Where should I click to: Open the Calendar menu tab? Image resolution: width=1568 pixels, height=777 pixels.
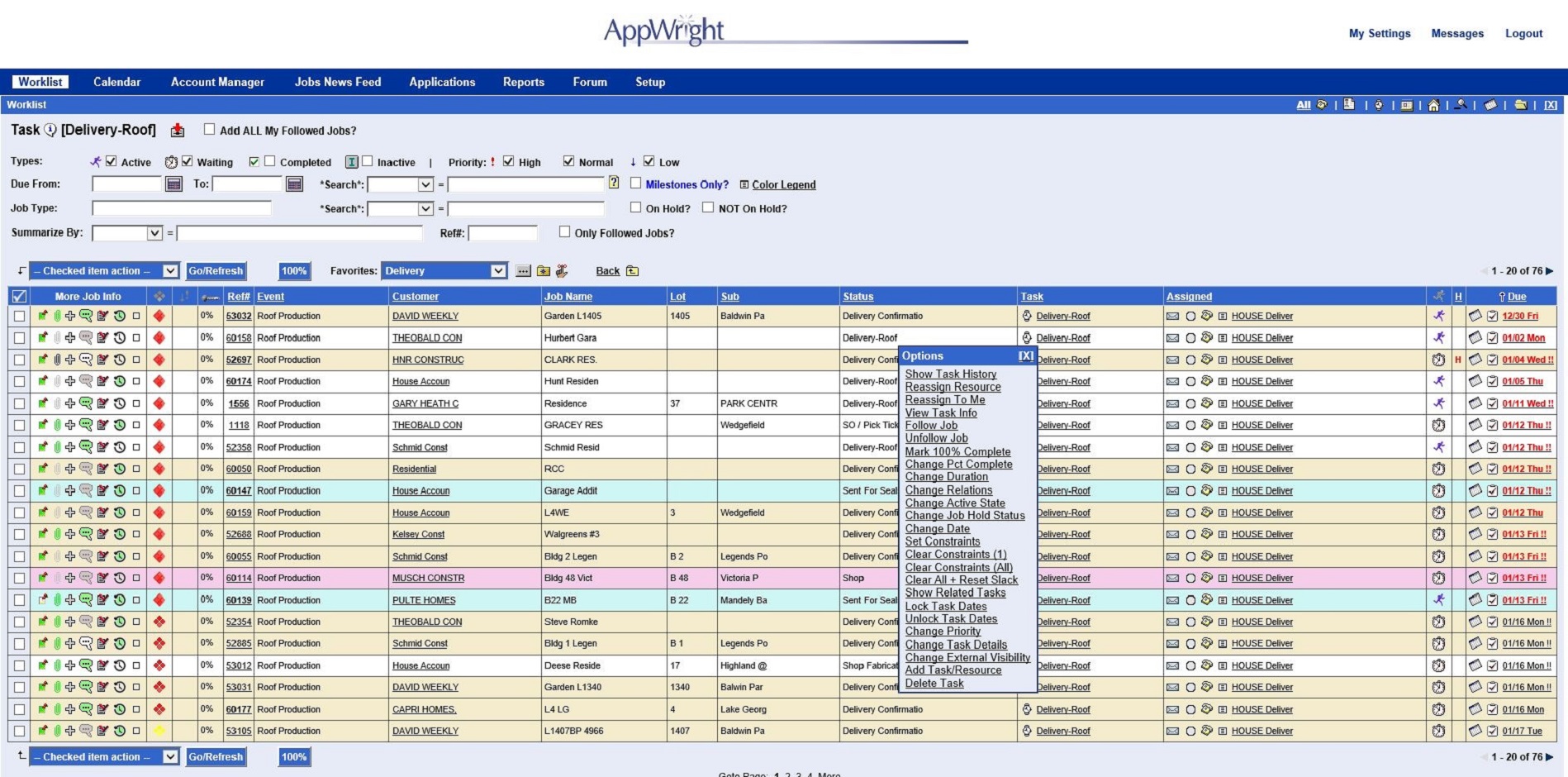(x=116, y=82)
